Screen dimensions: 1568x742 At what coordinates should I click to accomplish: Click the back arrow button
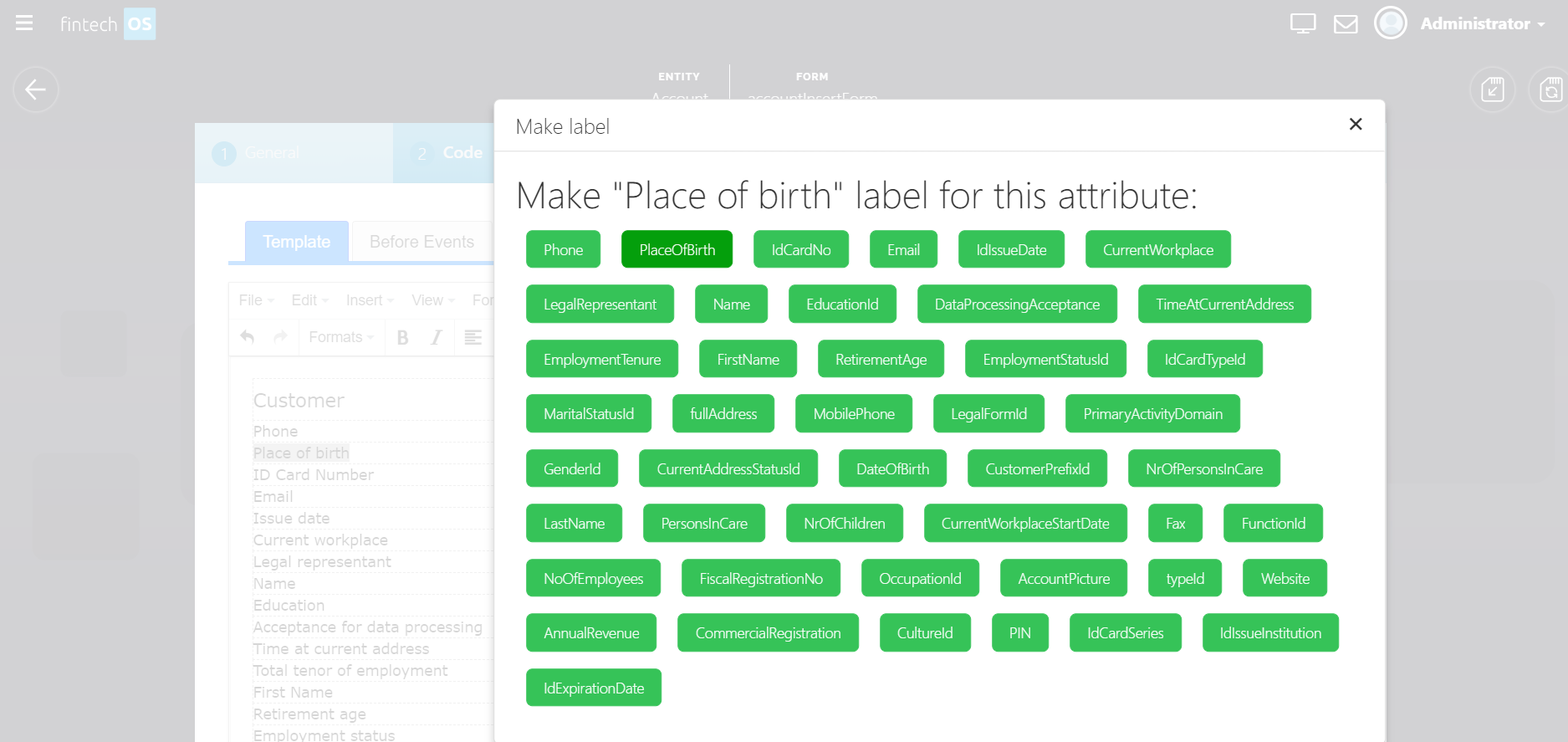(x=36, y=90)
